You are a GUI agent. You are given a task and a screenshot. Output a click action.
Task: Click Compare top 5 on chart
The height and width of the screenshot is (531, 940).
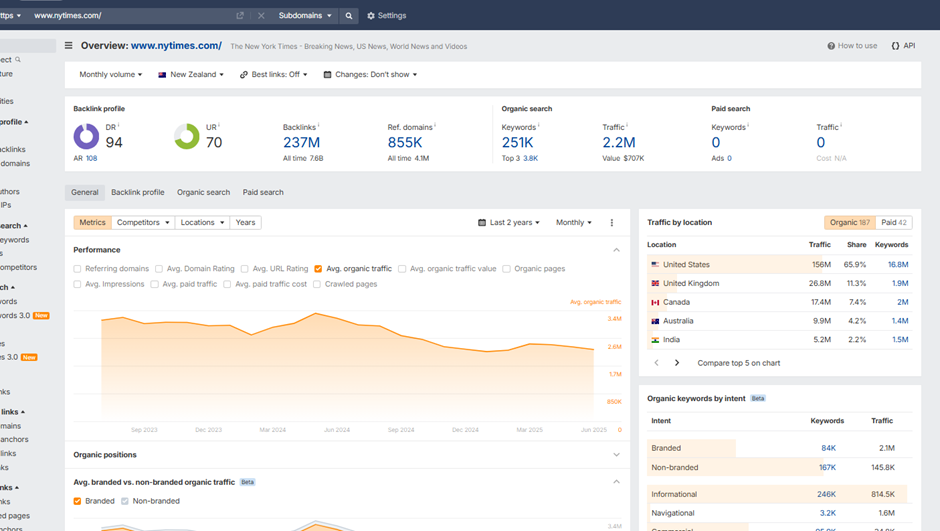739,363
